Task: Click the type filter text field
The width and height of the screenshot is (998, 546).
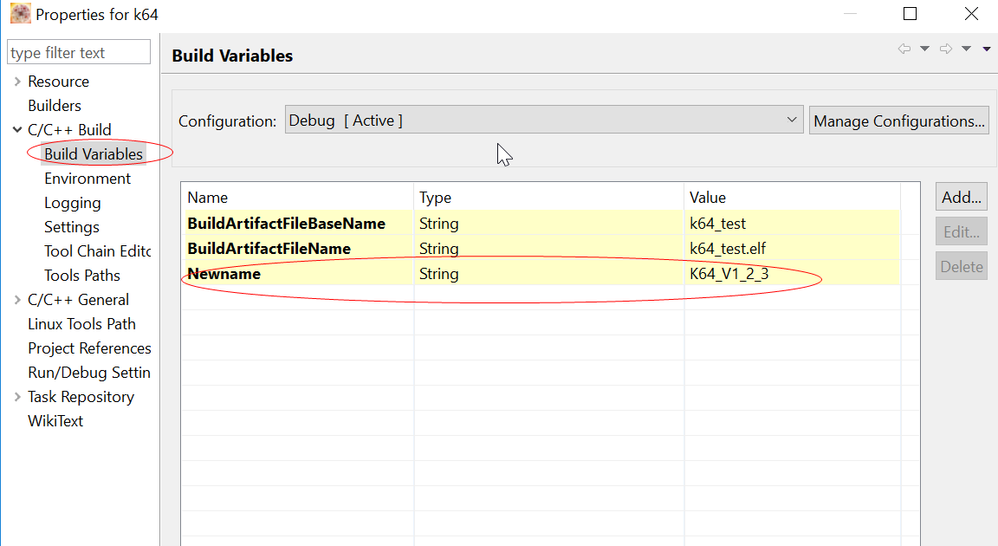Action: pos(78,53)
